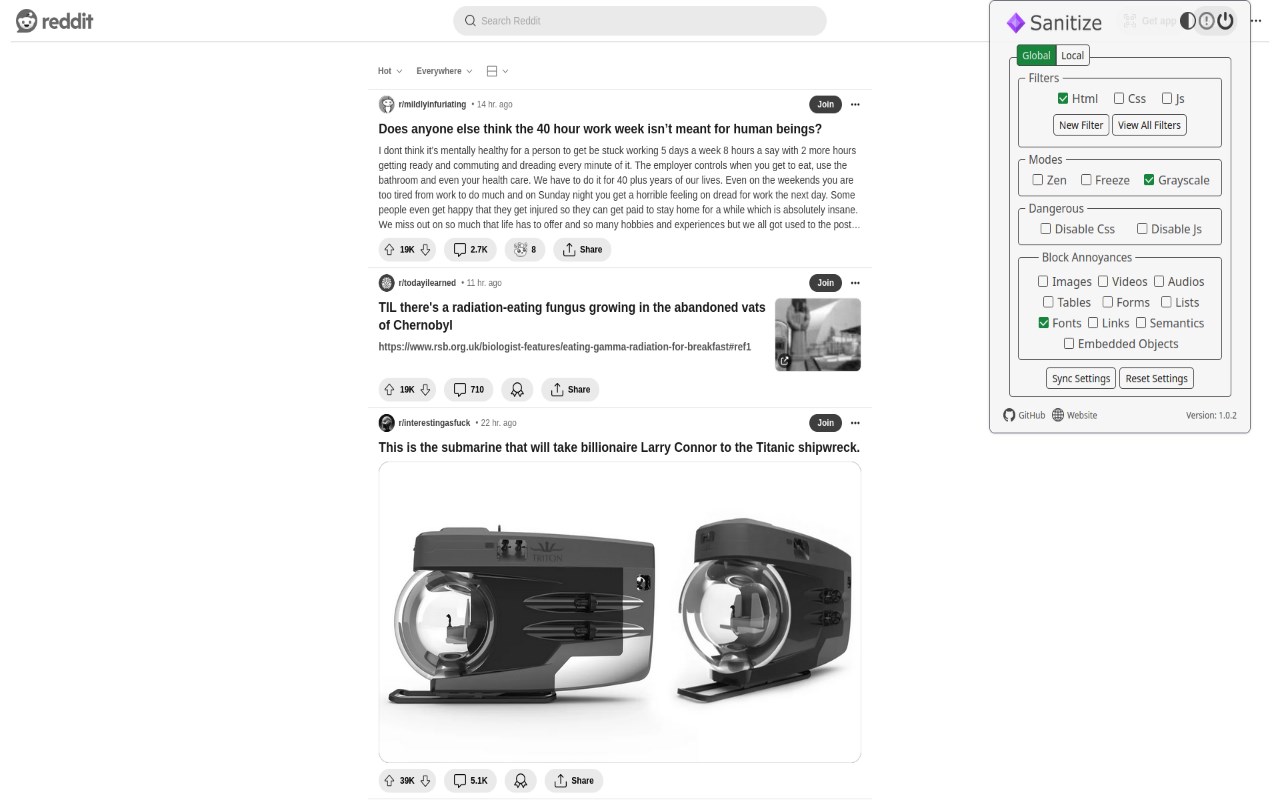Upvote the Titanic submarine post

pyautogui.click(x=389, y=781)
